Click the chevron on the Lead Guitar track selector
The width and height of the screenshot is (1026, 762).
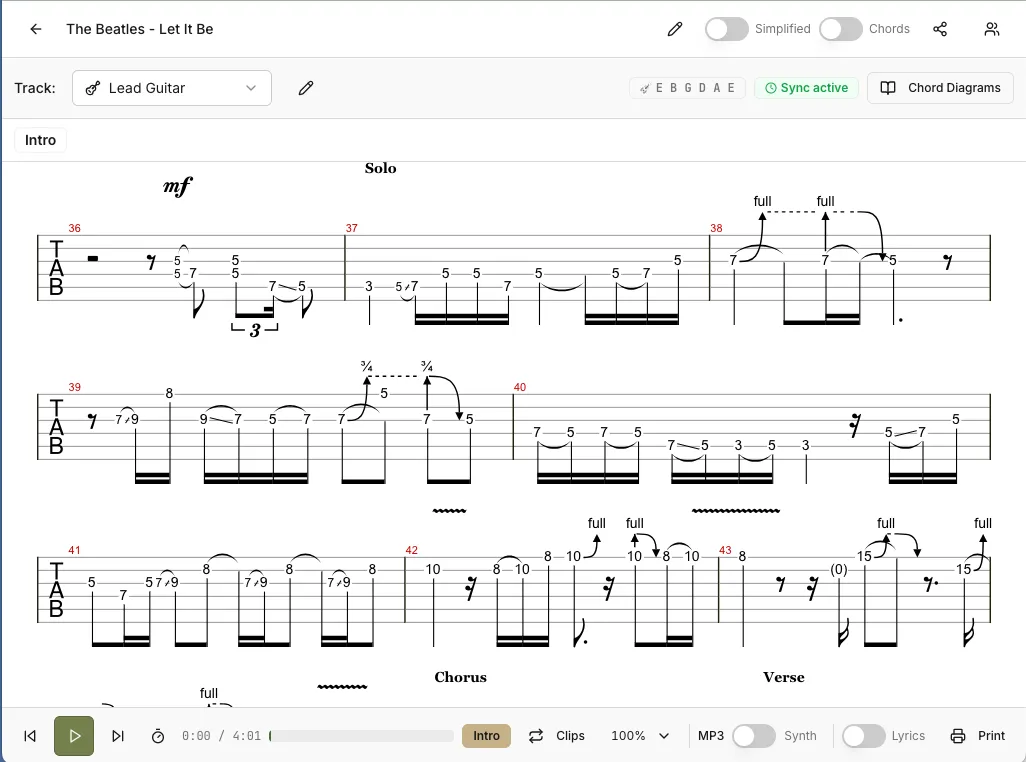tap(251, 88)
